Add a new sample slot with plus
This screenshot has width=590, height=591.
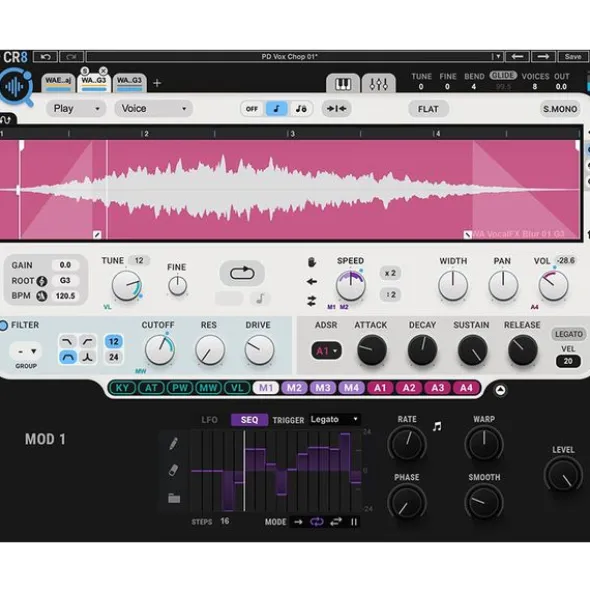157,83
